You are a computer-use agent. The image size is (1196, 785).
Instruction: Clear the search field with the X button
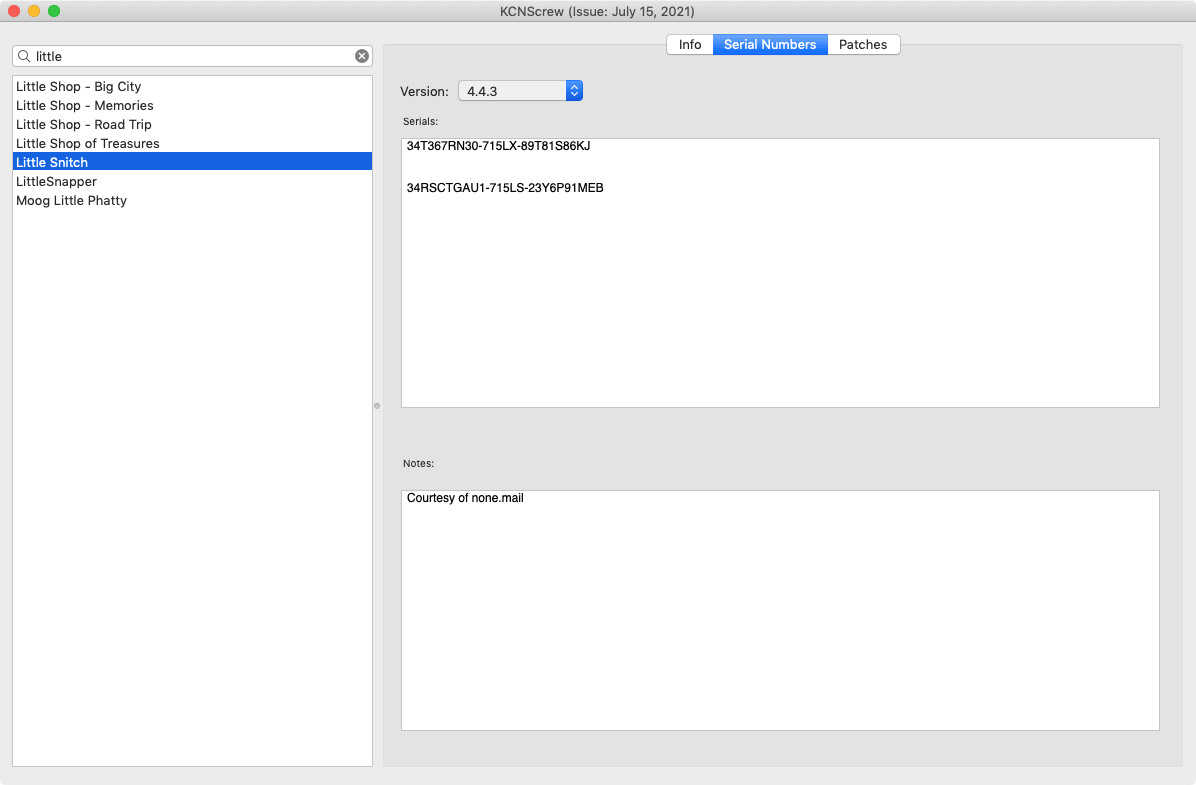(x=362, y=56)
